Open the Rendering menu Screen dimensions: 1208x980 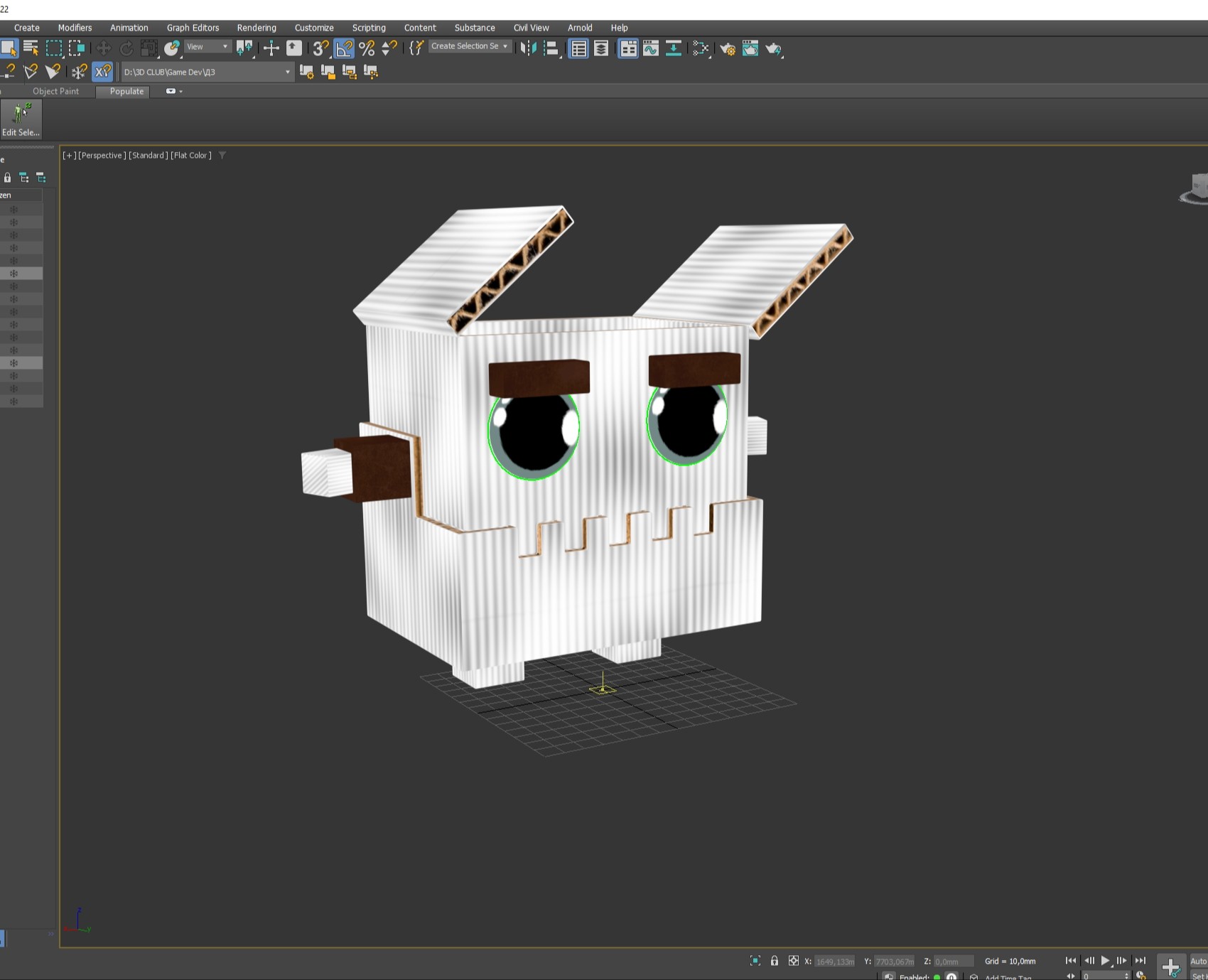(x=257, y=28)
